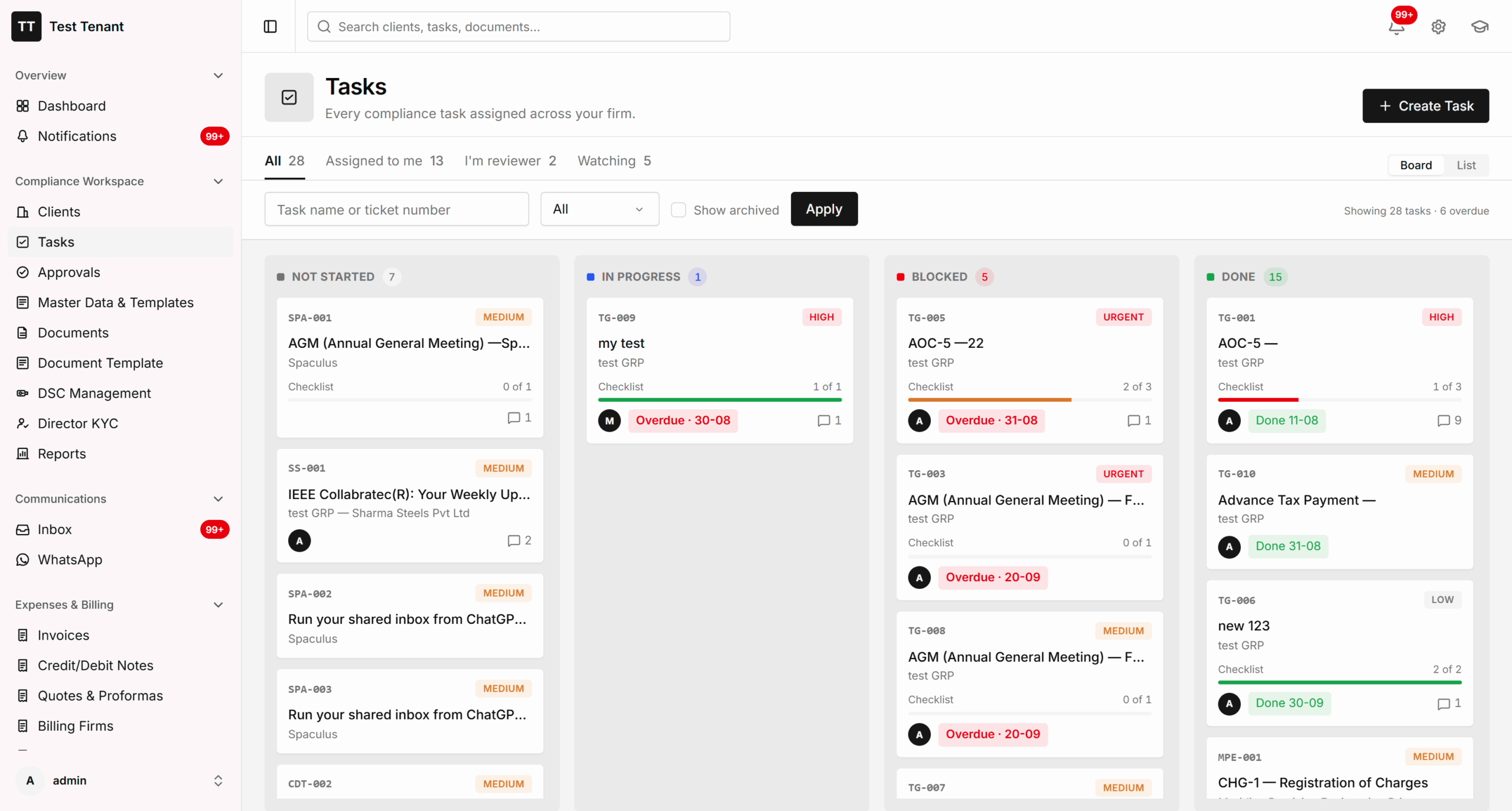Select the Assigned to me tab
This screenshot has width=1512, height=811.
pyautogui.click(x=384, y=161)
